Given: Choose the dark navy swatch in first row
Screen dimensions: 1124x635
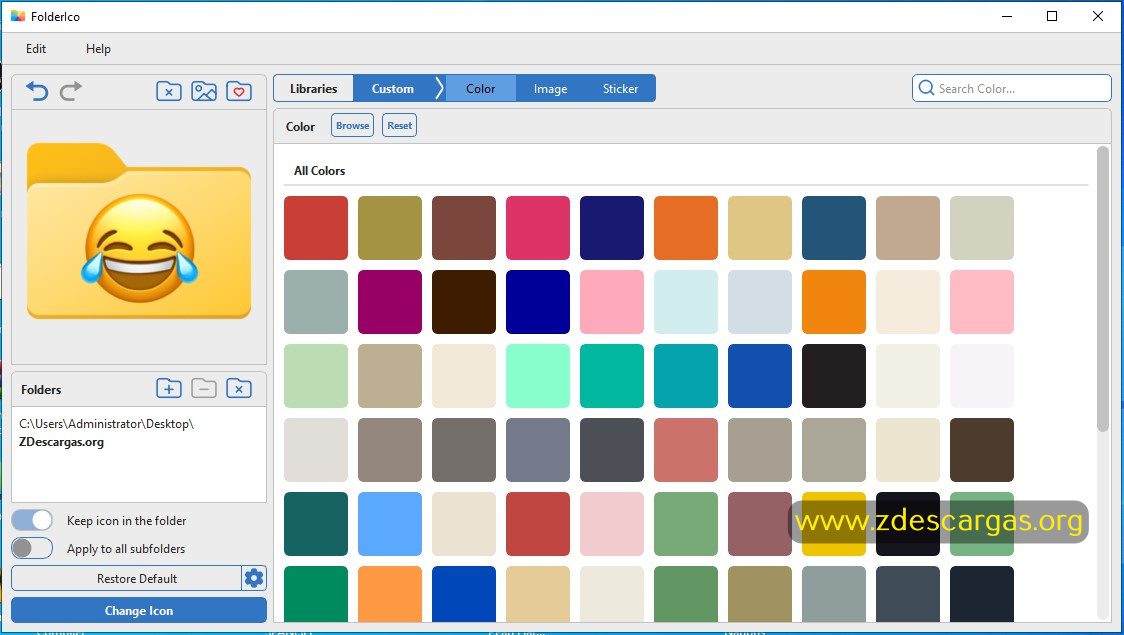Looking at the screenshot, I should coord(611,228).
